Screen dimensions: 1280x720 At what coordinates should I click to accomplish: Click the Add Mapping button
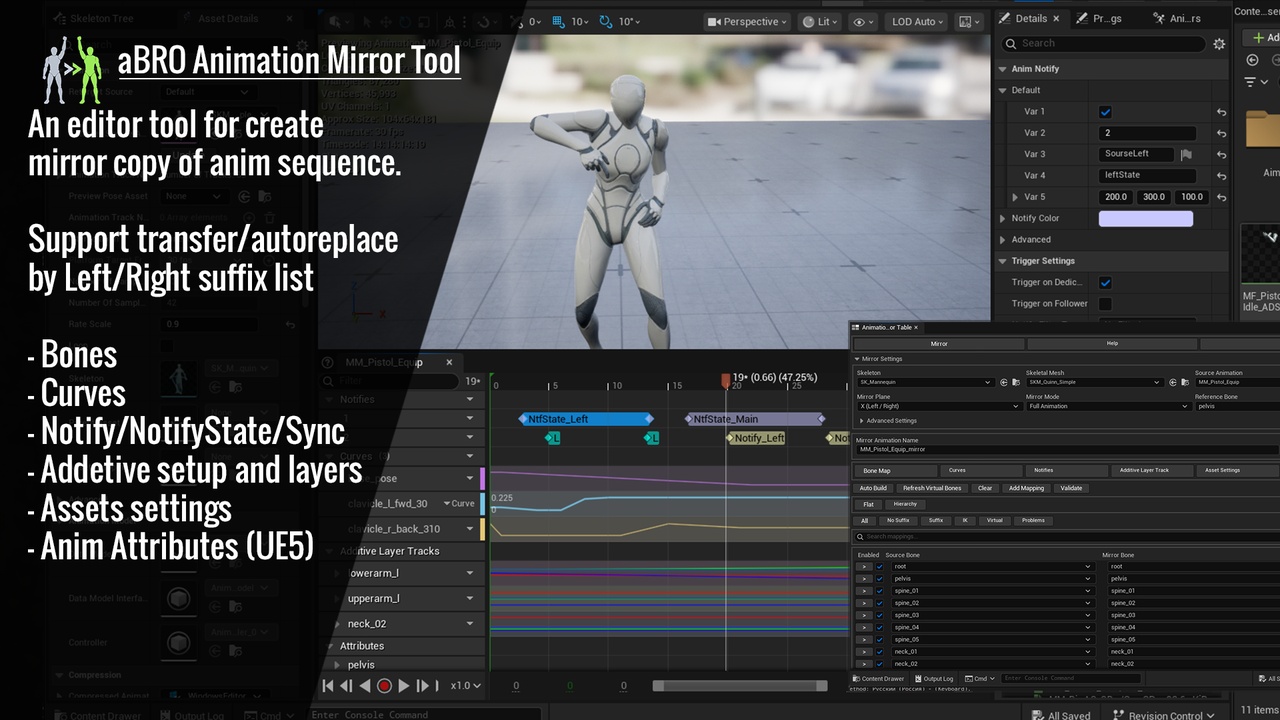[x=1026, y=488]
